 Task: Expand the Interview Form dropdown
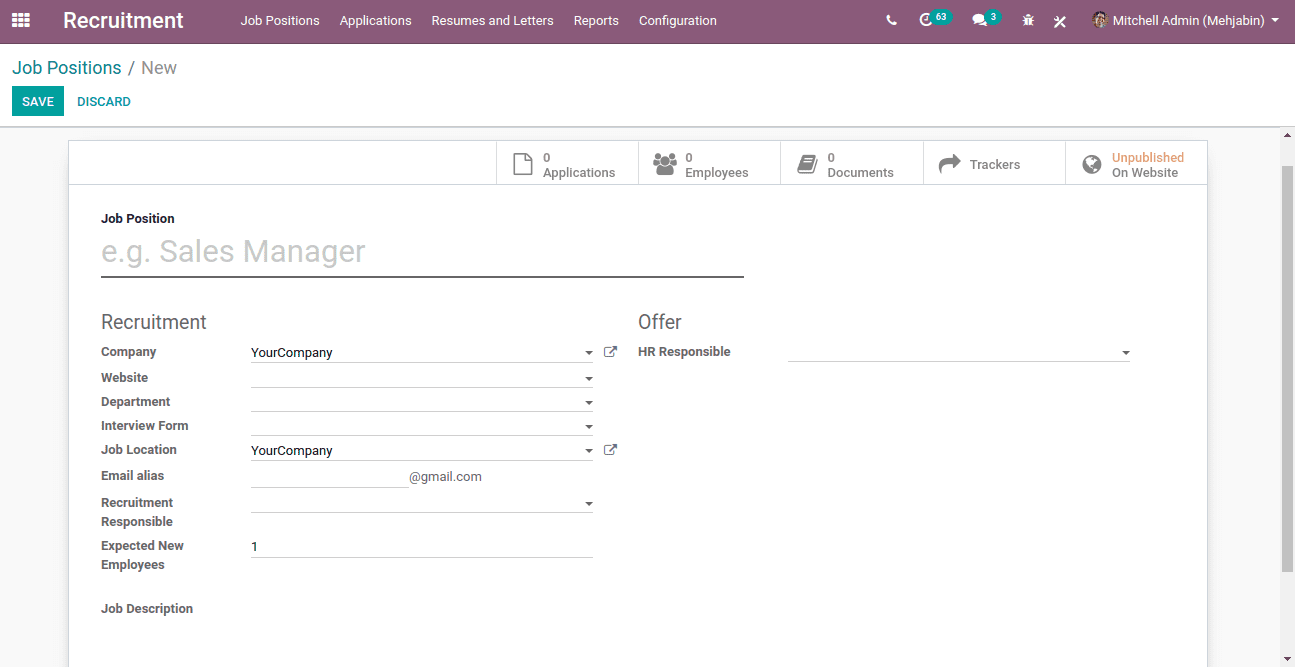588,427
